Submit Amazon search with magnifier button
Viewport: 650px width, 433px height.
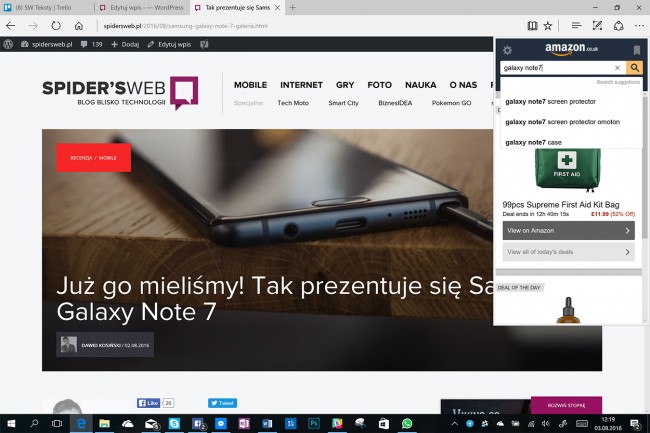634,68
